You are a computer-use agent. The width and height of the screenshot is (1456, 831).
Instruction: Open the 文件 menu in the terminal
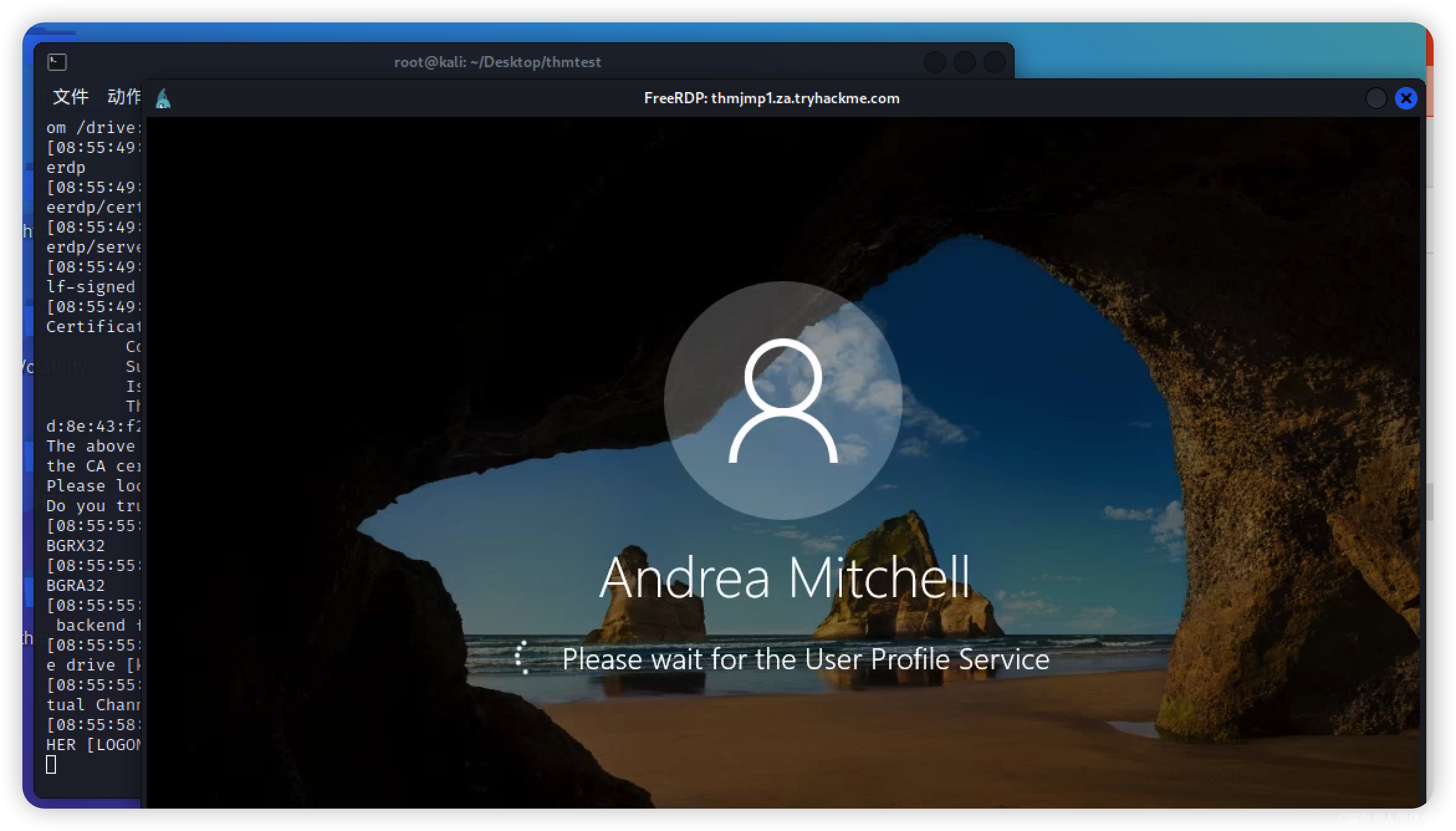pos(70,96)
